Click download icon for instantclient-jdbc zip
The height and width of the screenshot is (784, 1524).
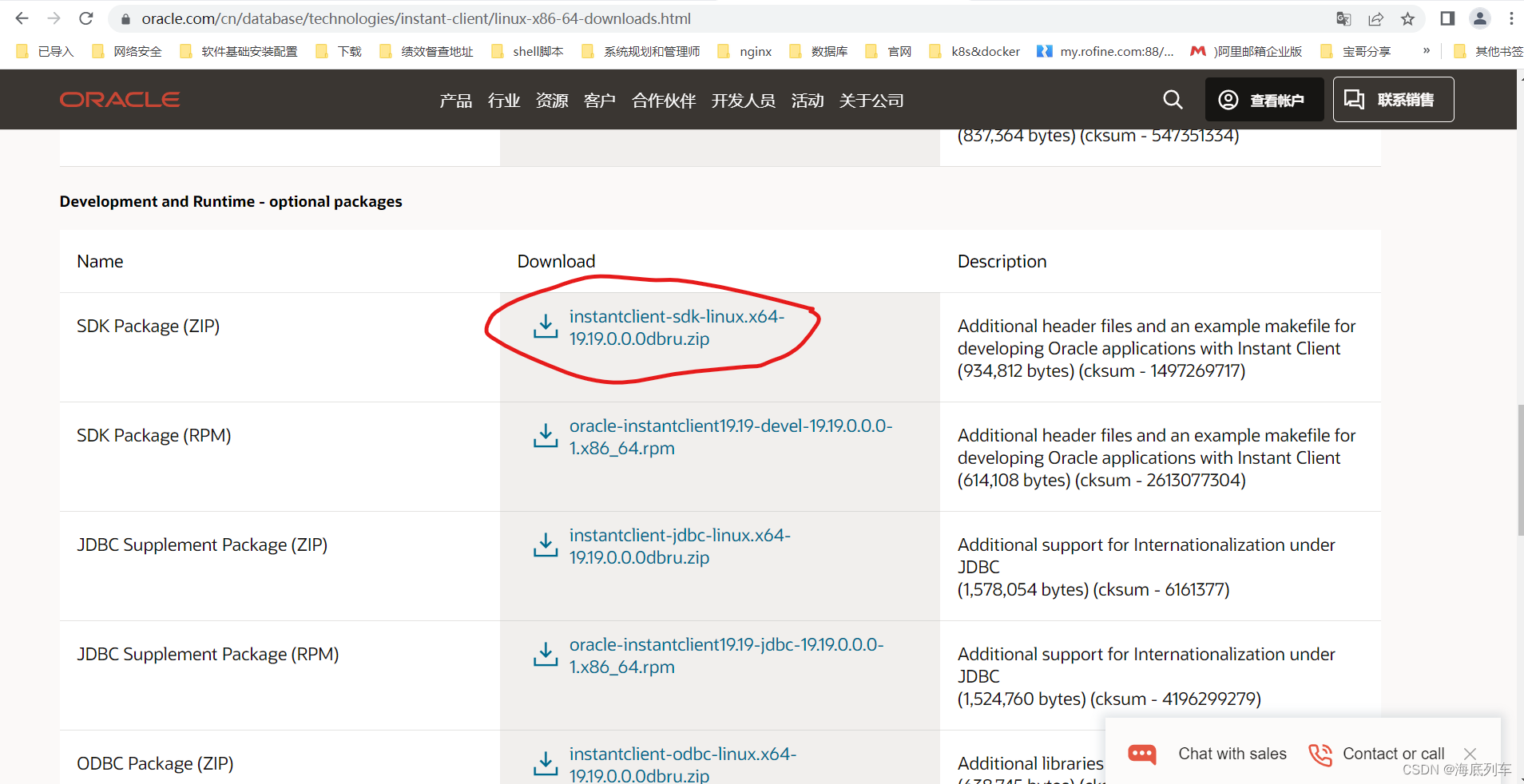546,544
